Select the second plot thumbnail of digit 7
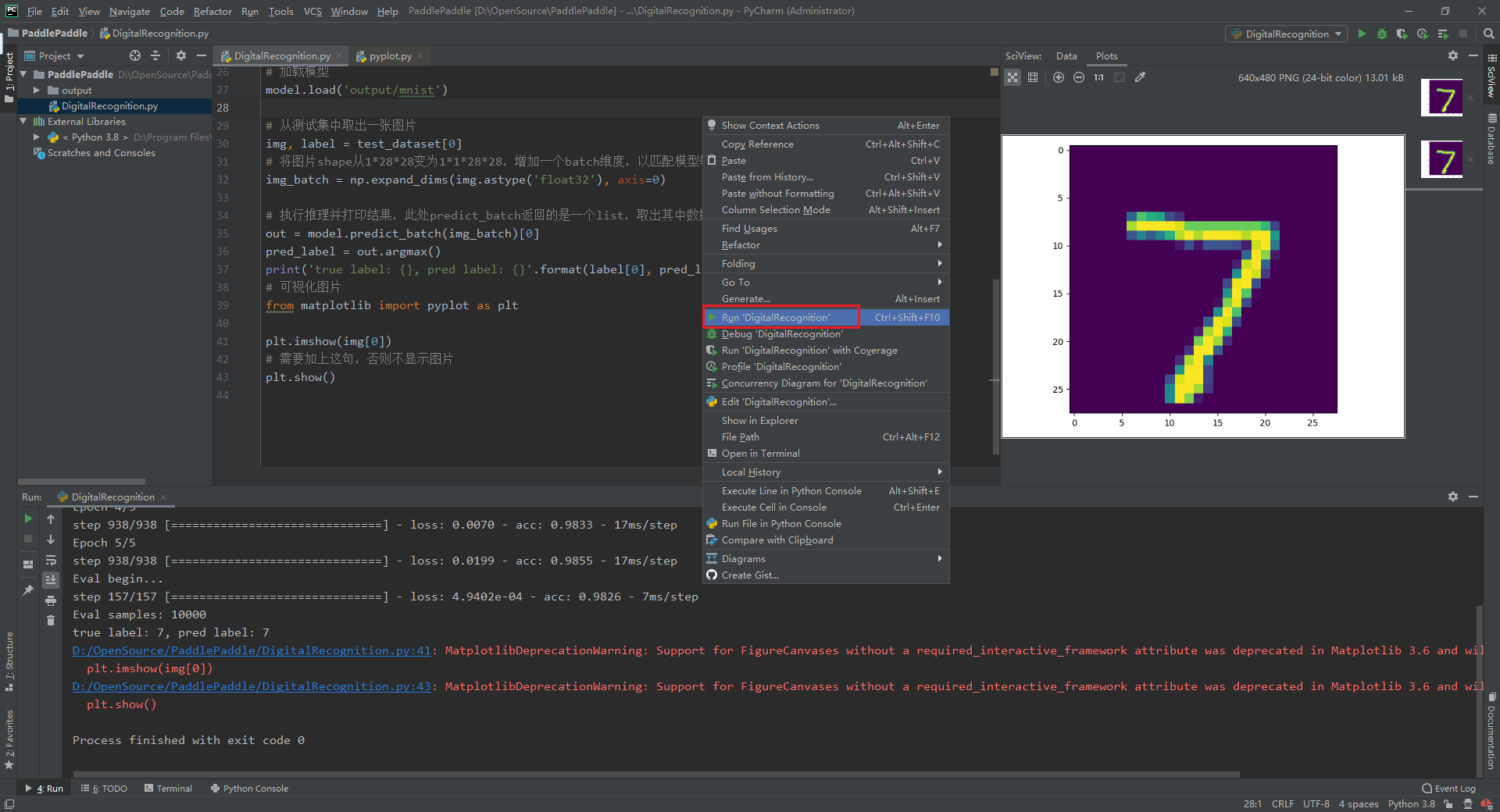This screenshot has height=812, width=1500. tap(1441, 160)
